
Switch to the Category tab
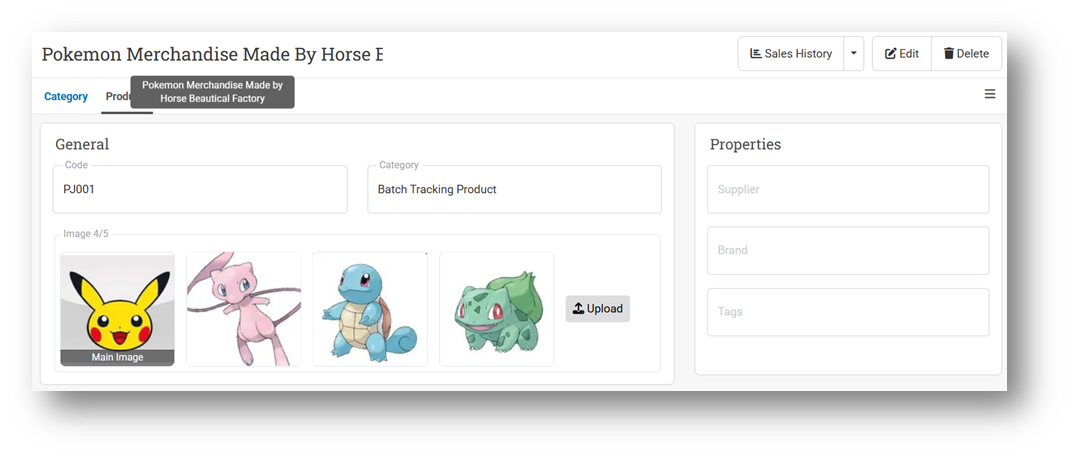[66, 96]
